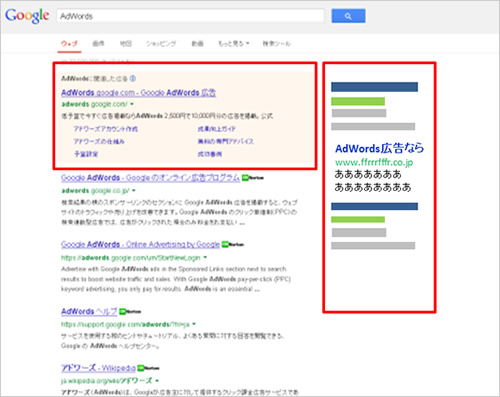
Task: Click the info icon beside AdWordsに関連した広告
Action: (133, 79)
